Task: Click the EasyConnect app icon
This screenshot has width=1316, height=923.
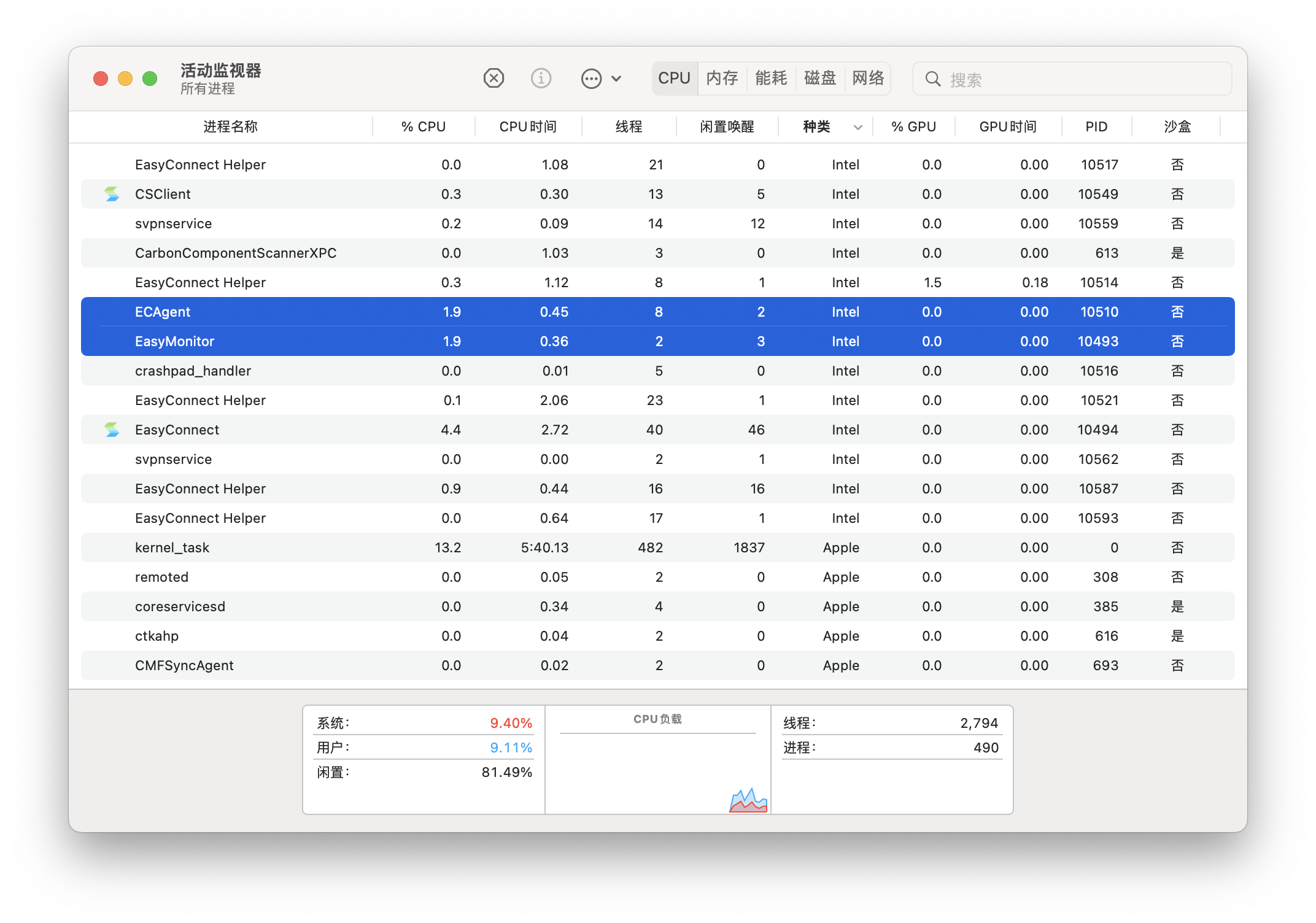Action: (112, 430)
